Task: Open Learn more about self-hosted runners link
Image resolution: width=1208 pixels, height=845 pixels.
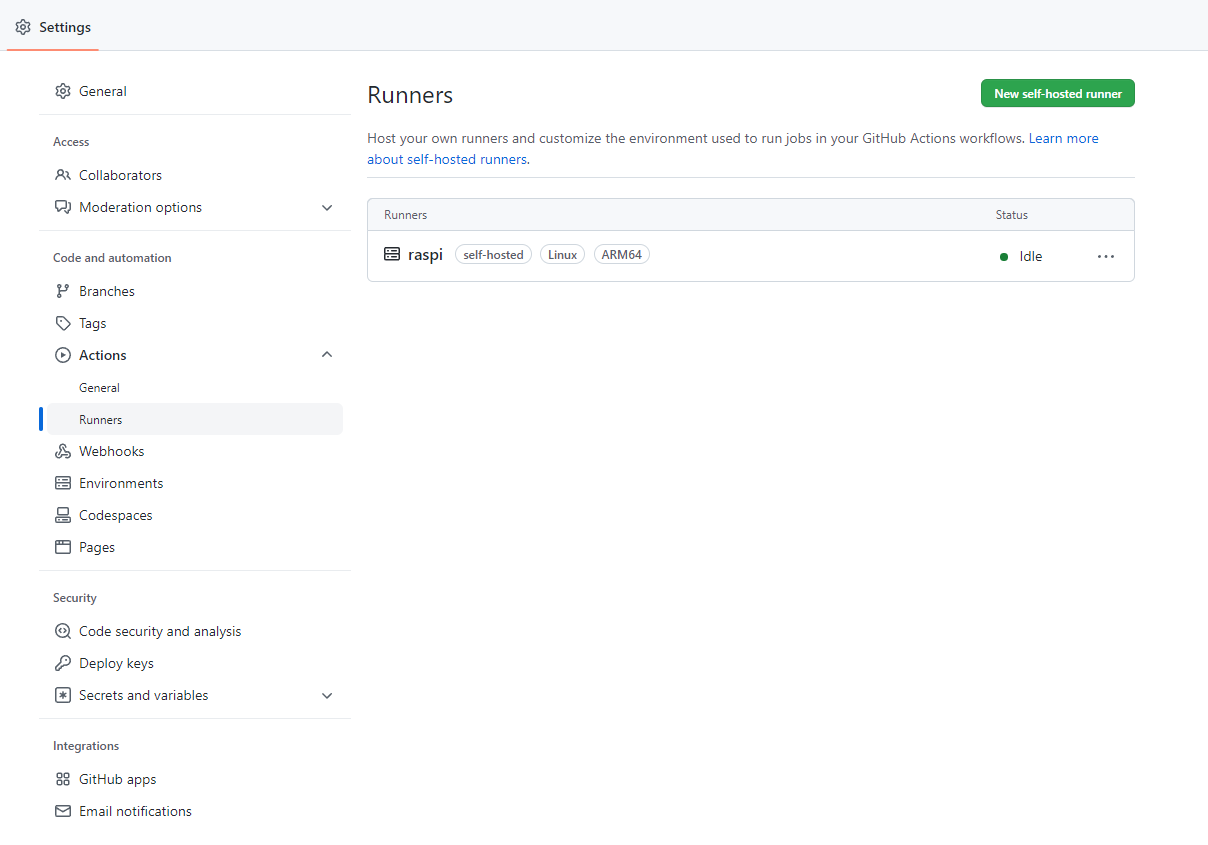Action: [1063, 138]
